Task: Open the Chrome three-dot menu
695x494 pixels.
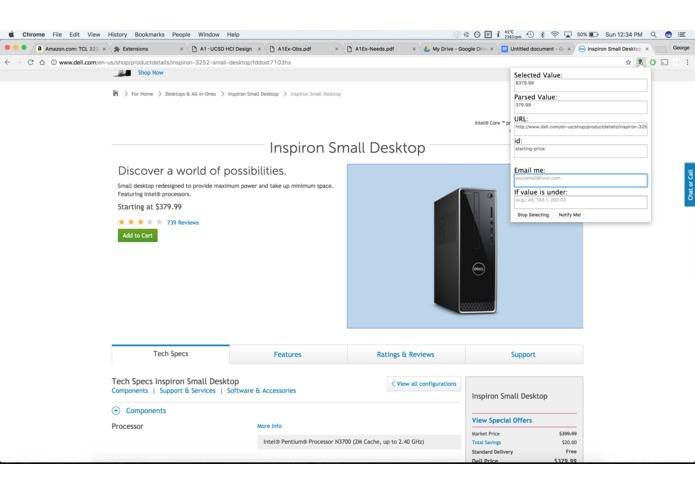Action: [x=687, y=62]
